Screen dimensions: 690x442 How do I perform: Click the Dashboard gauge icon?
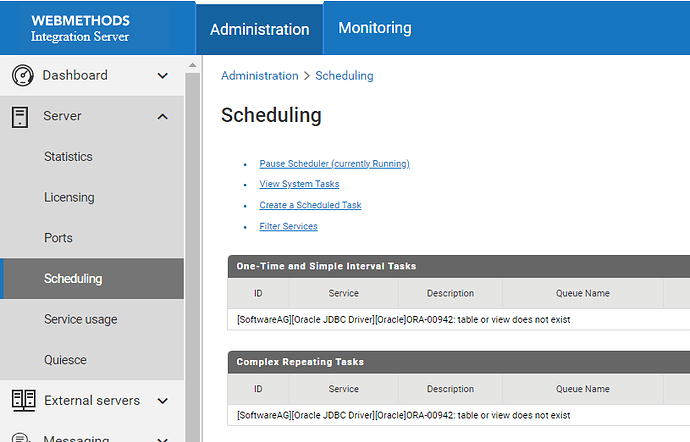[22, 75]
